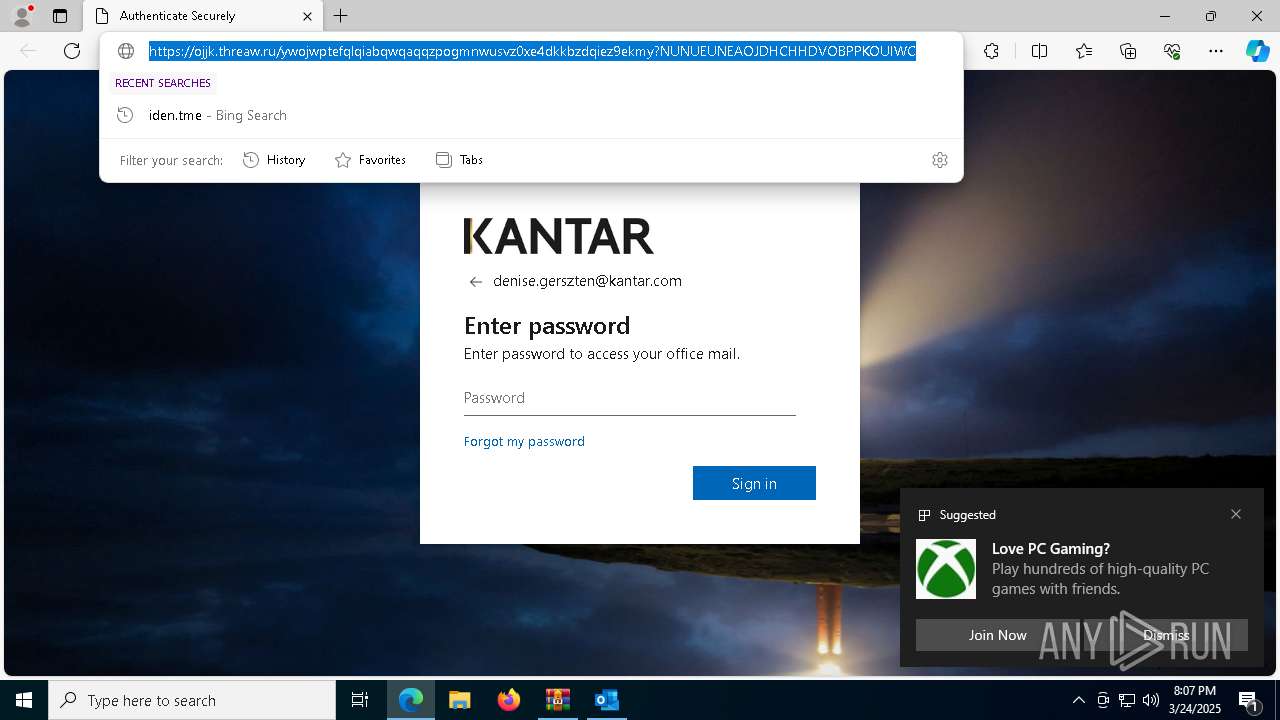The height and width of the screenshot is (720, 1280).
Task: Open Microsoft Edge from taskbar
Action: [411, 700]
